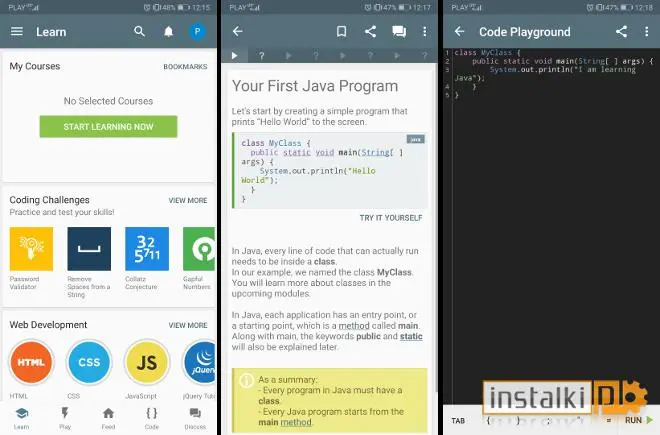Expand the code snippet options badge

tap(415, 139)
